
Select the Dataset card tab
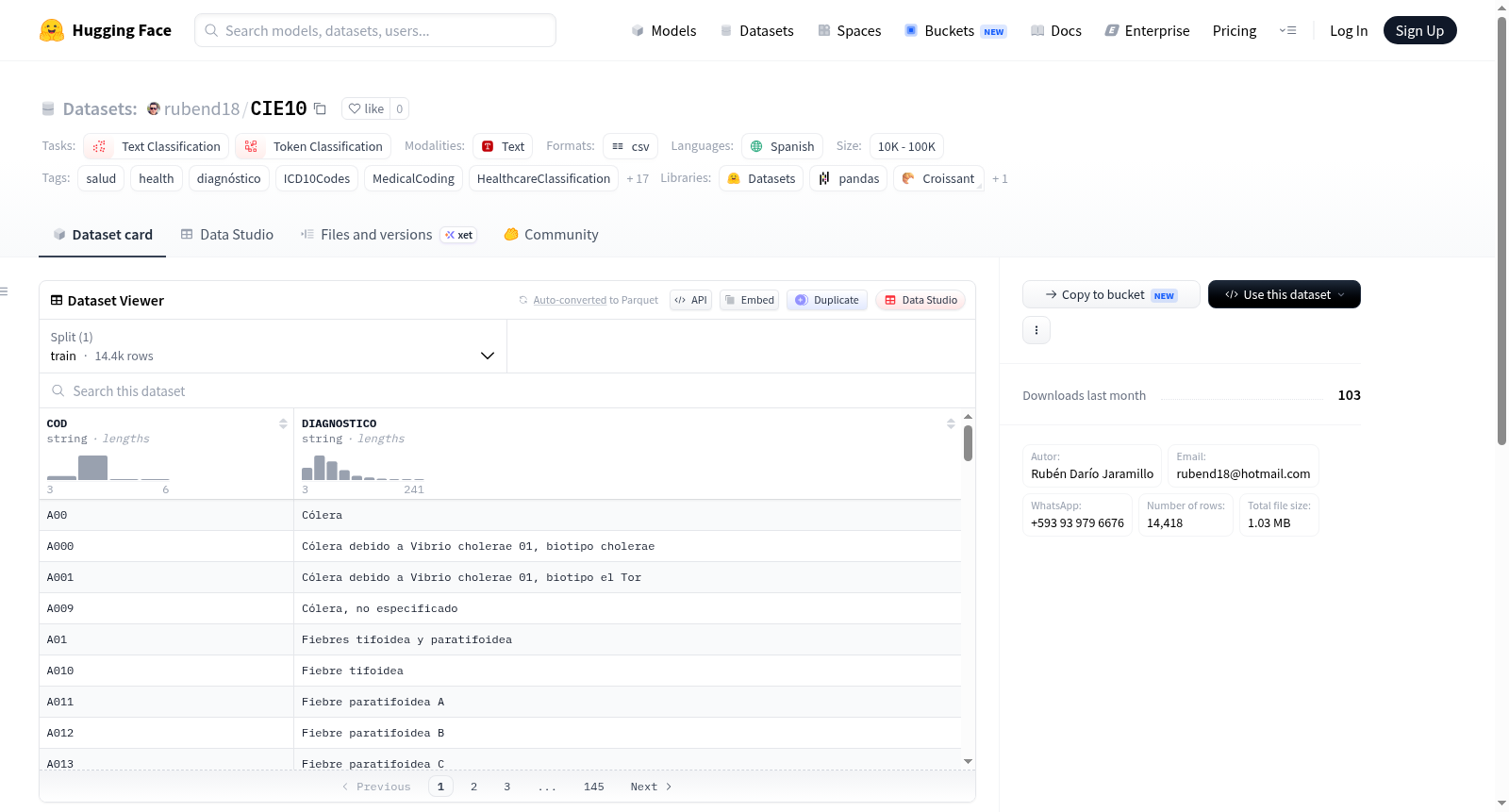pyautogui.click(x=103, y=234)
